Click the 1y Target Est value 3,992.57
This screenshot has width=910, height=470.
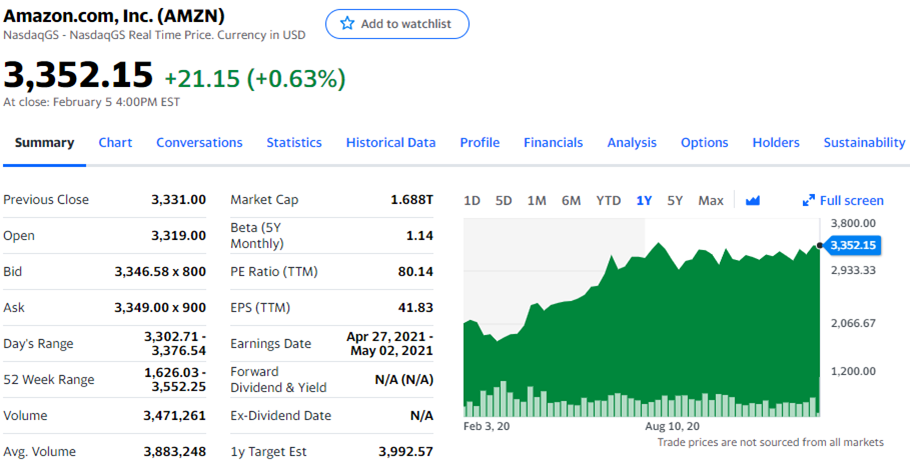406,451
